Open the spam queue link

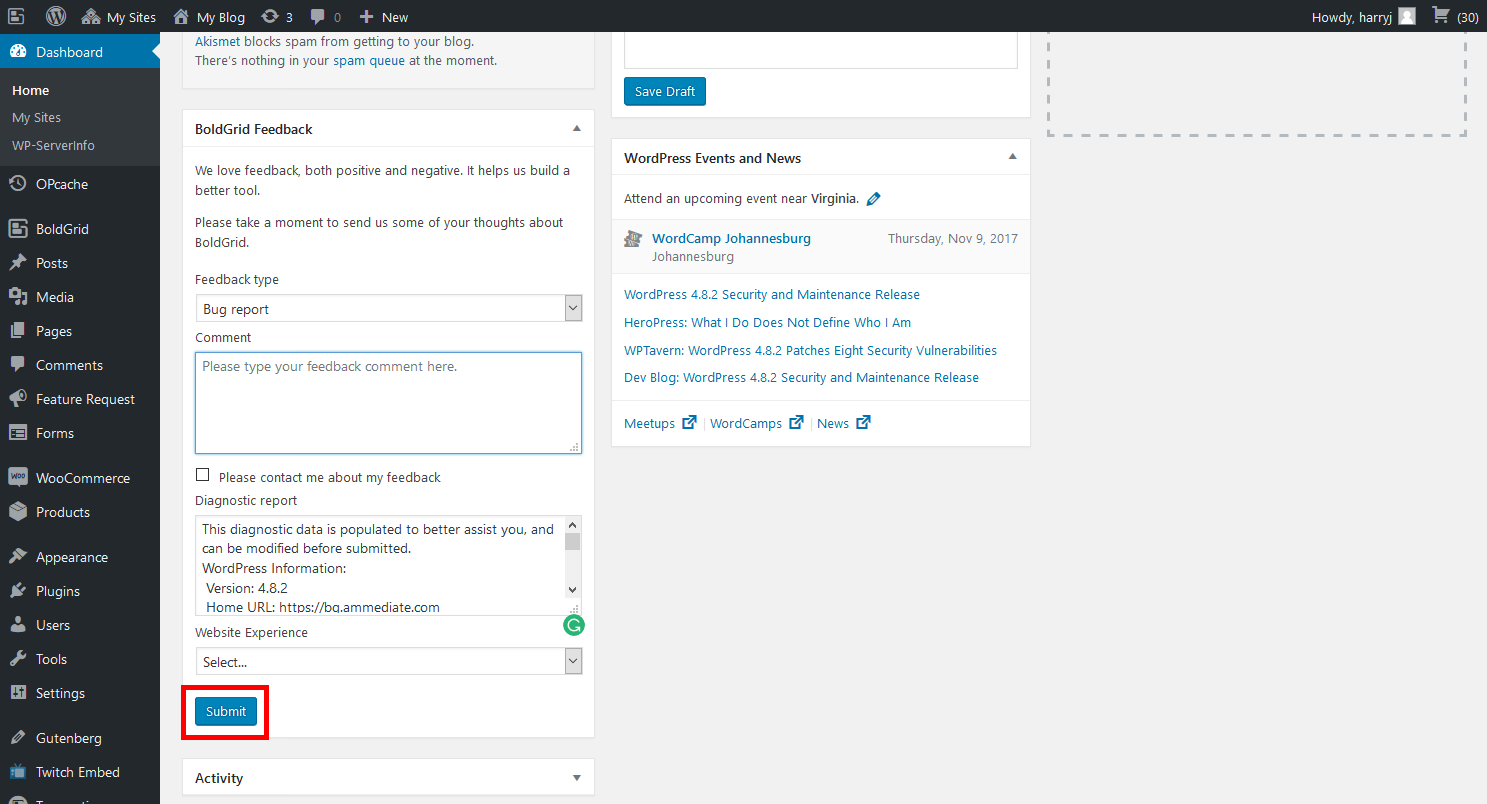pos(369,60)
